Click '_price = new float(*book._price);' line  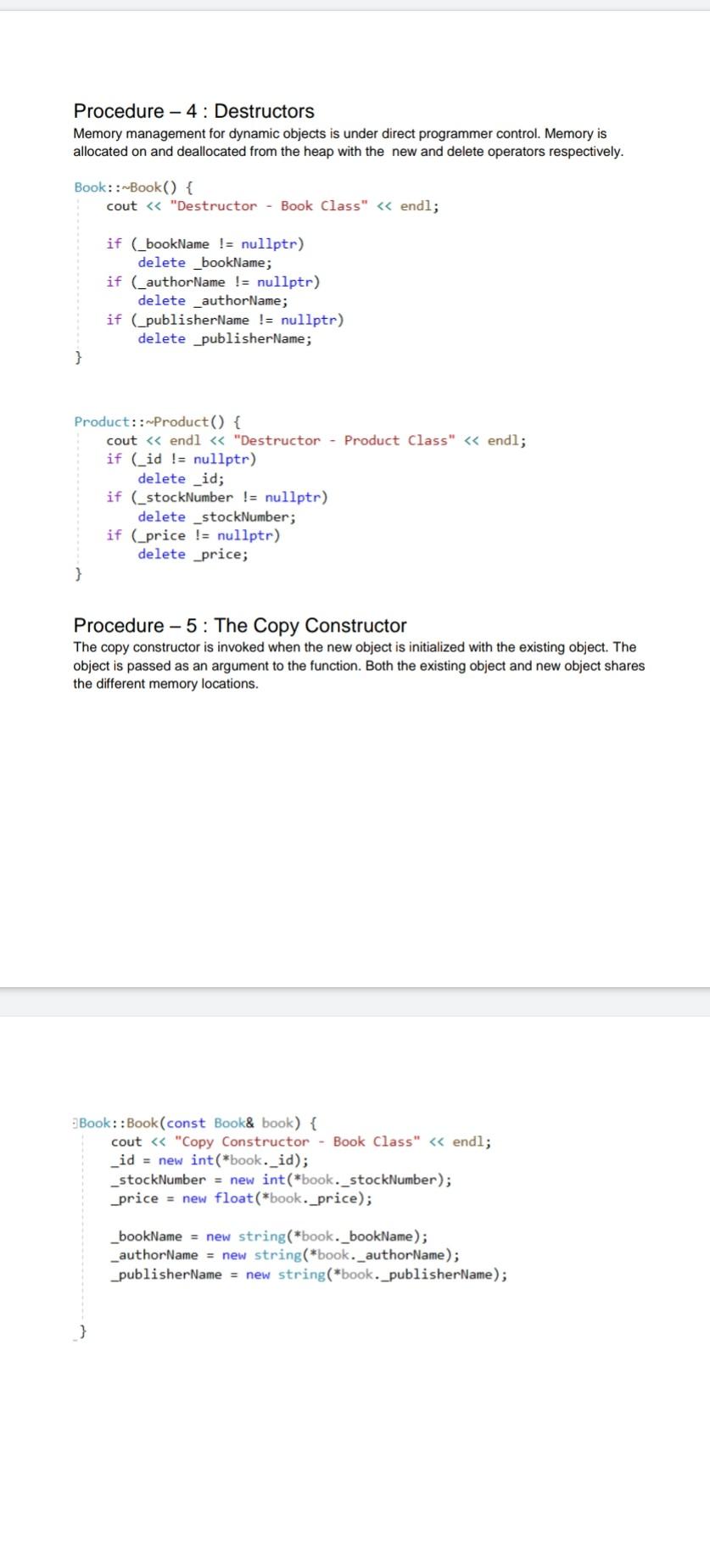pyautogui.click(x=242, y=1198)
